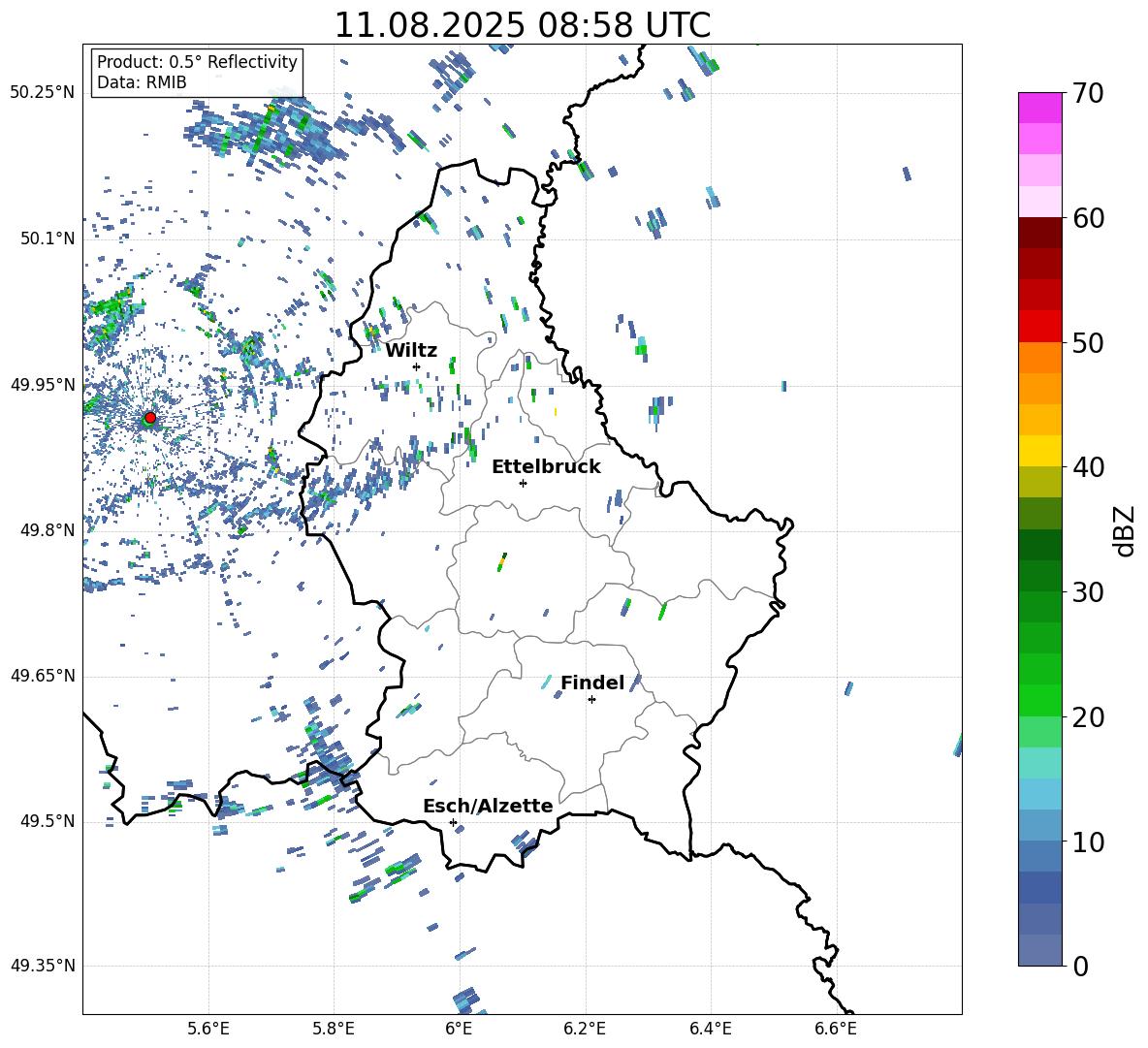Click the yellow 40 dBZ colorbar band
Screen dimensions: 1148x1048
click(1039, 451)
